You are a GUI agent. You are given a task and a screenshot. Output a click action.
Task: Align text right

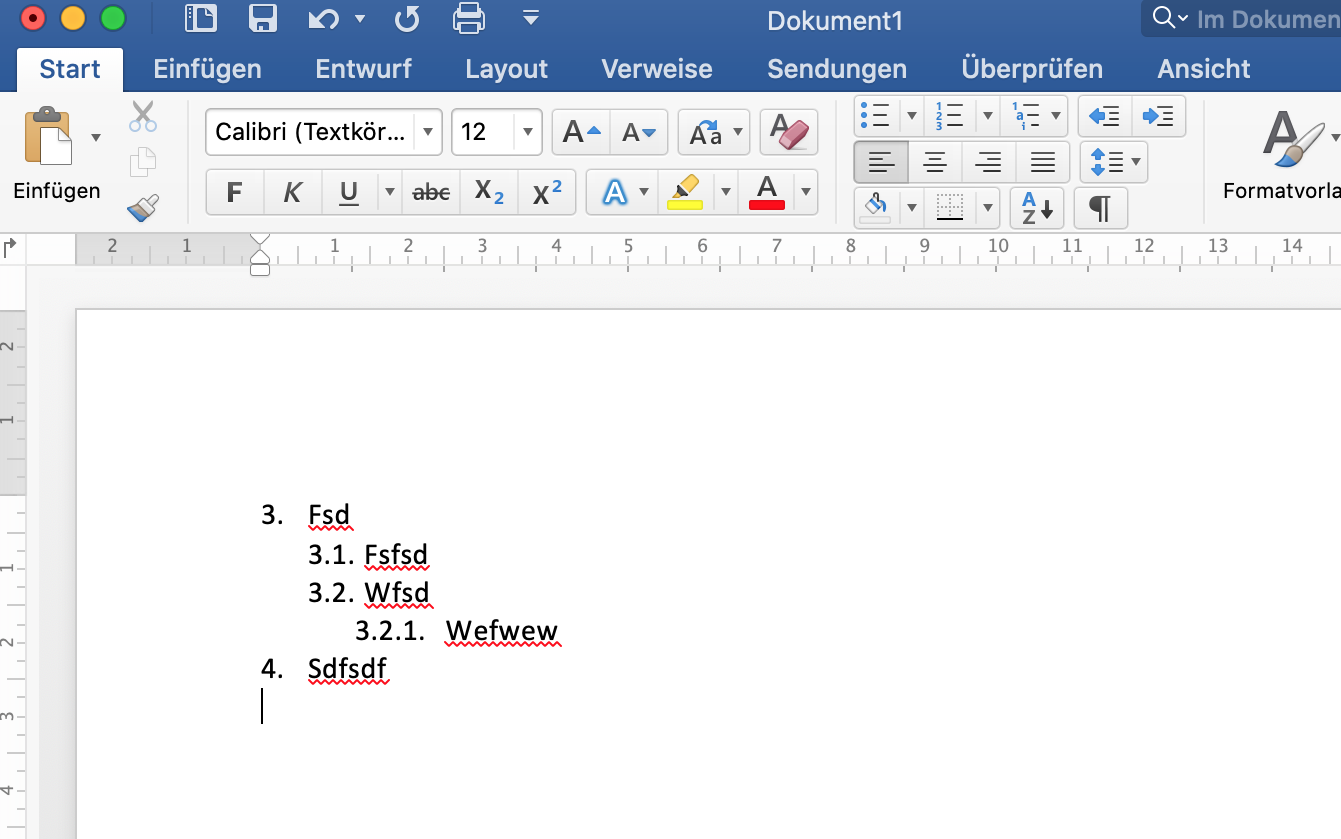click(x=988, y=161)
